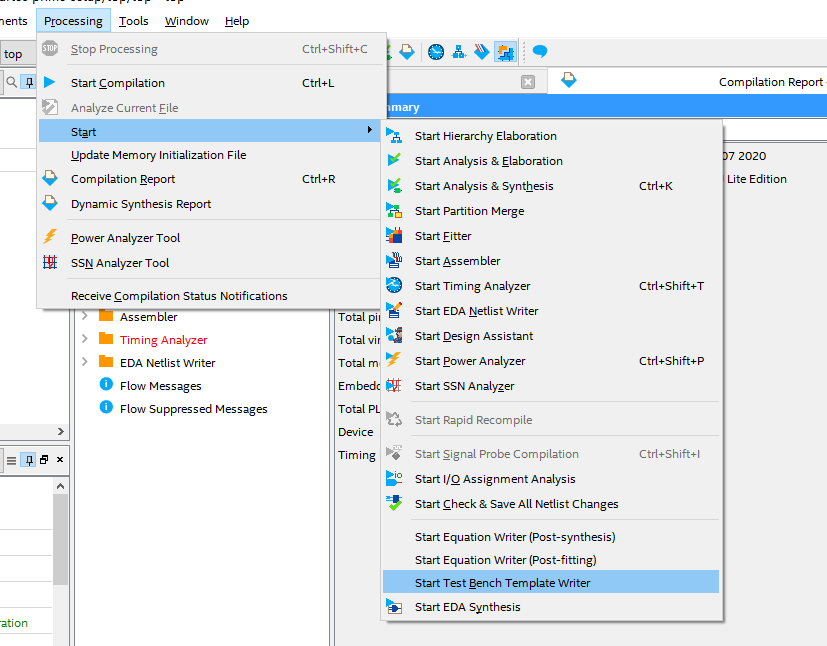Open the Help menu
Viewport: 827px width, 646px height.
click(237, 21)
